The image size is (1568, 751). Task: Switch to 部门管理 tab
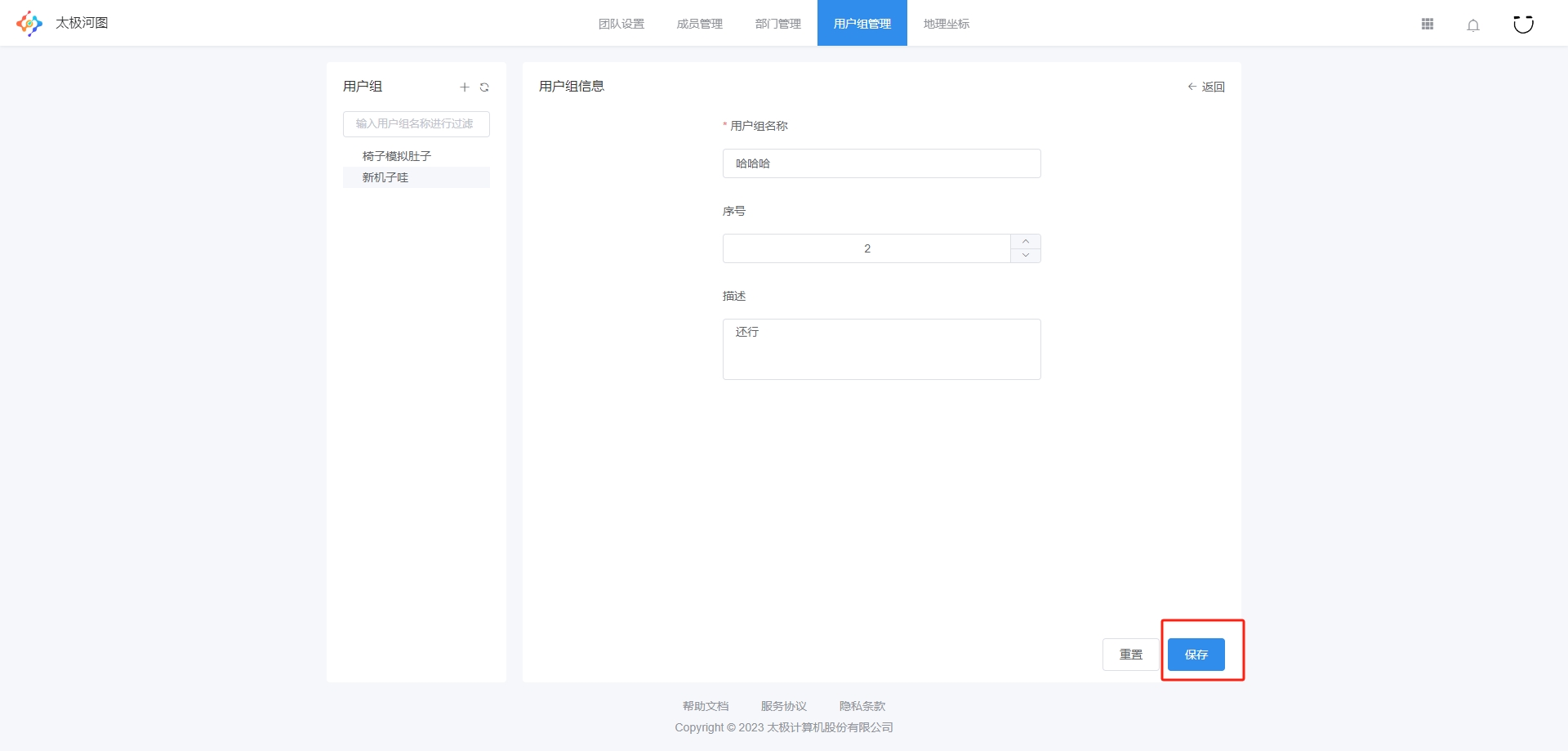778,24
